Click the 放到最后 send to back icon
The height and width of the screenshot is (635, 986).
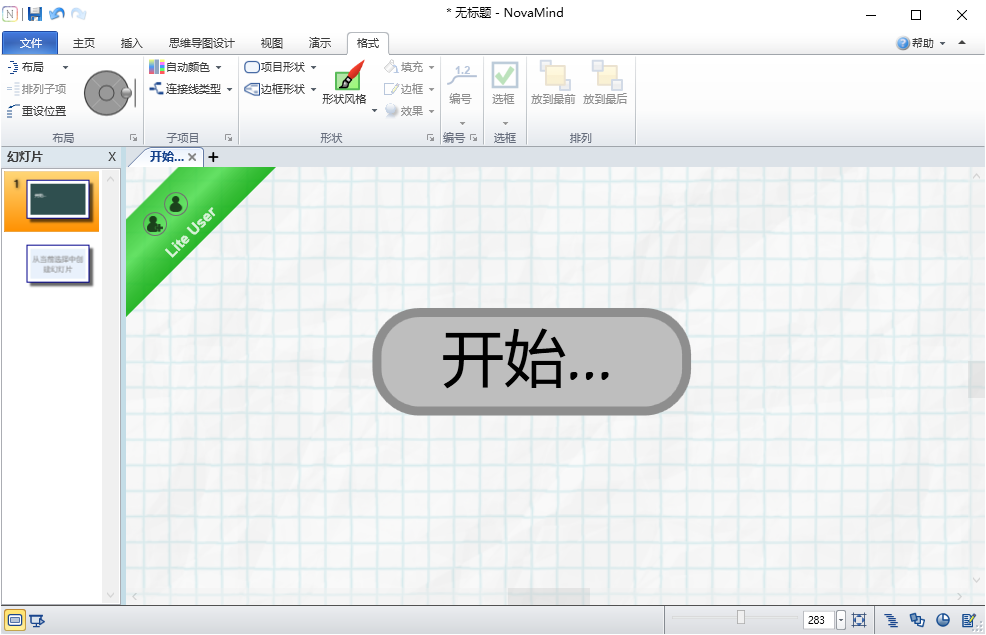(x=605, y=85)
